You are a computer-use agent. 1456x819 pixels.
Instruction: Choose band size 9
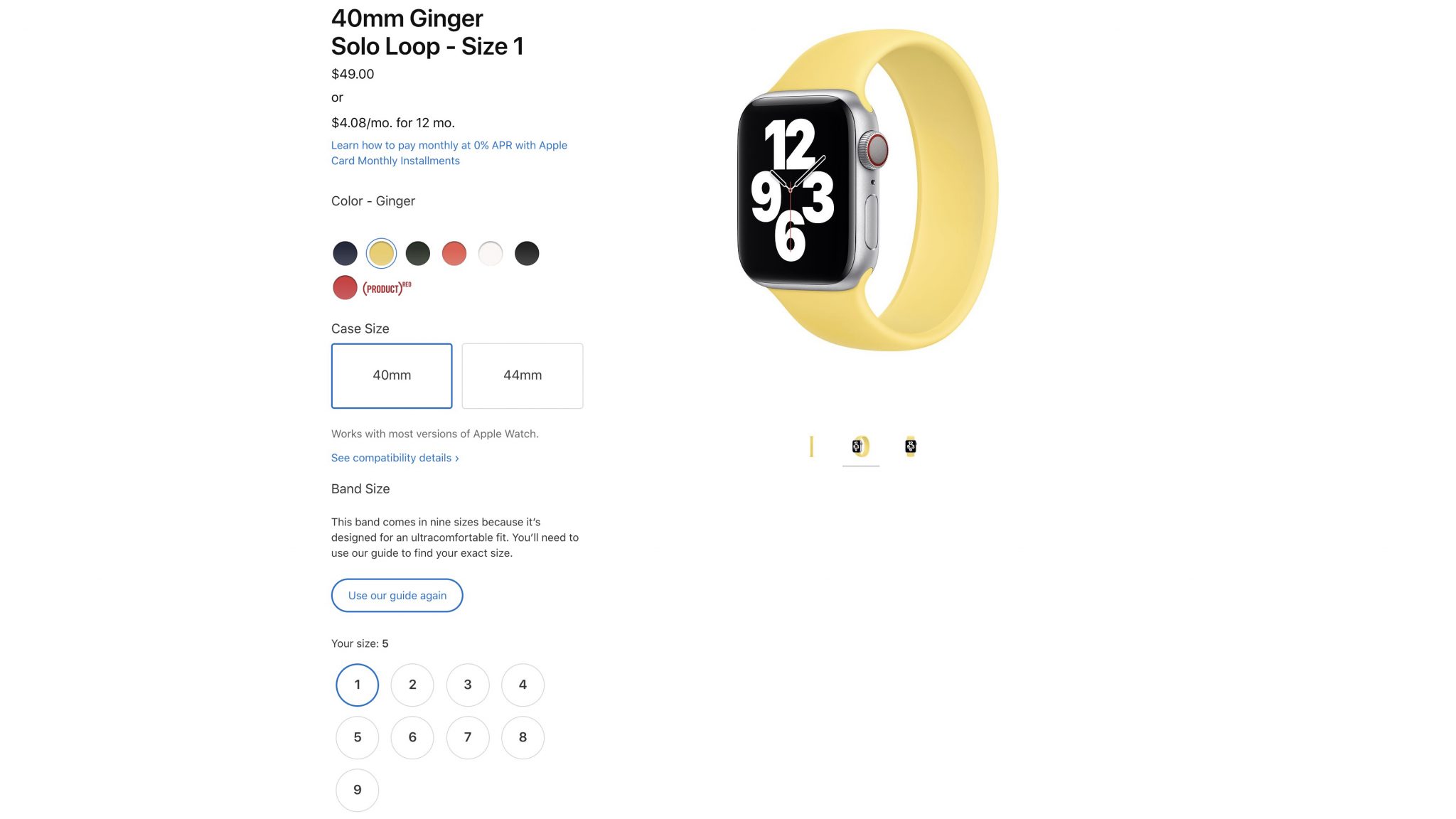(x=357, y=790)
